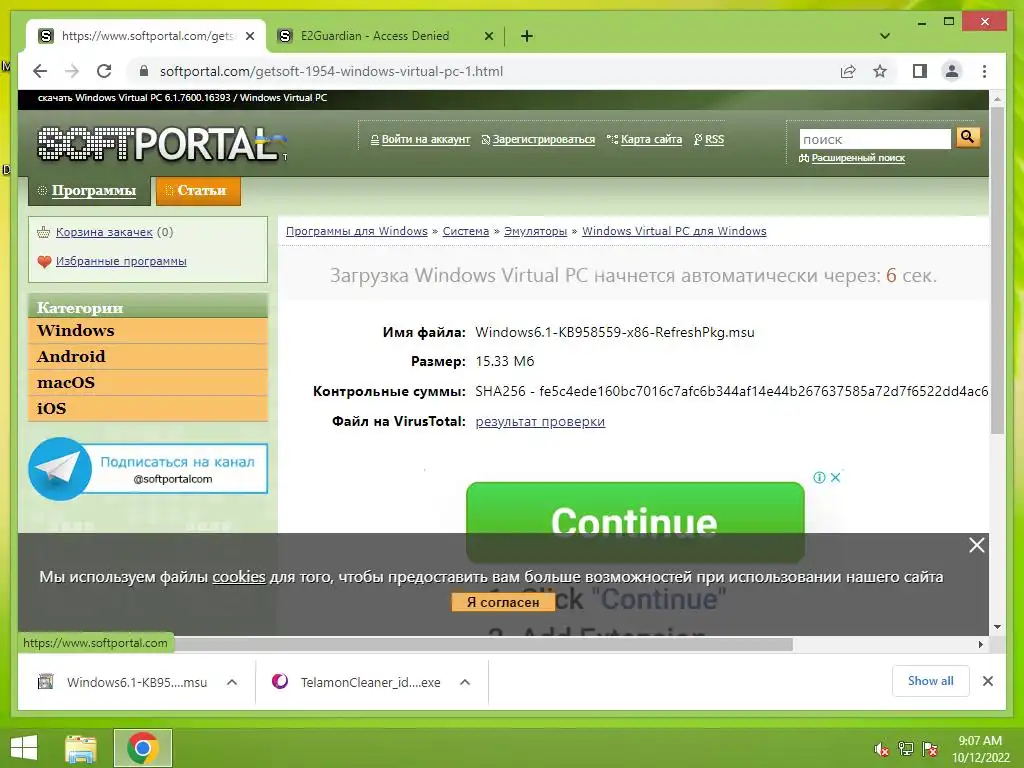This screenshot has width=1024, height=768.
Task: Reload the softportal page
Action: [x=104, y=71]
